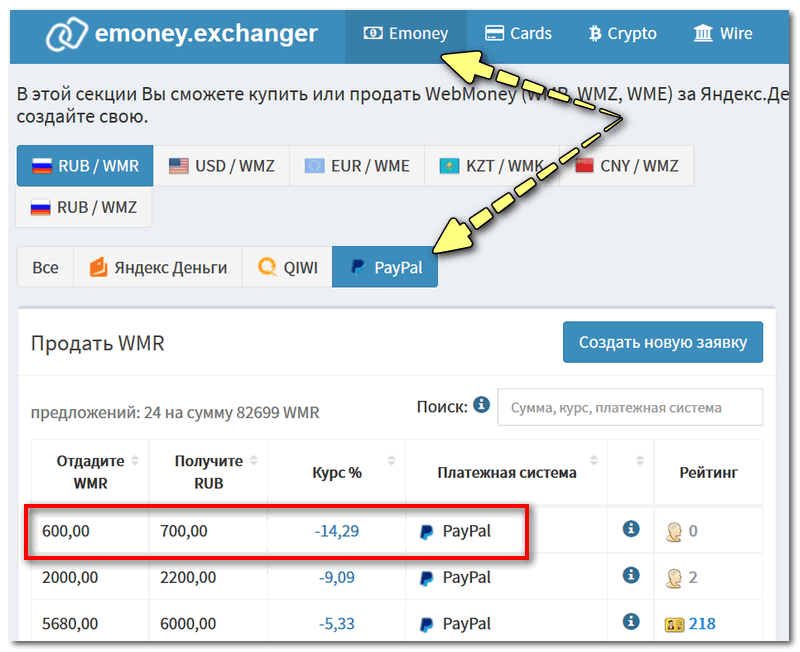
Task: Switch to the Cards section
Action: pyautogui.click(x=518, y=34)
